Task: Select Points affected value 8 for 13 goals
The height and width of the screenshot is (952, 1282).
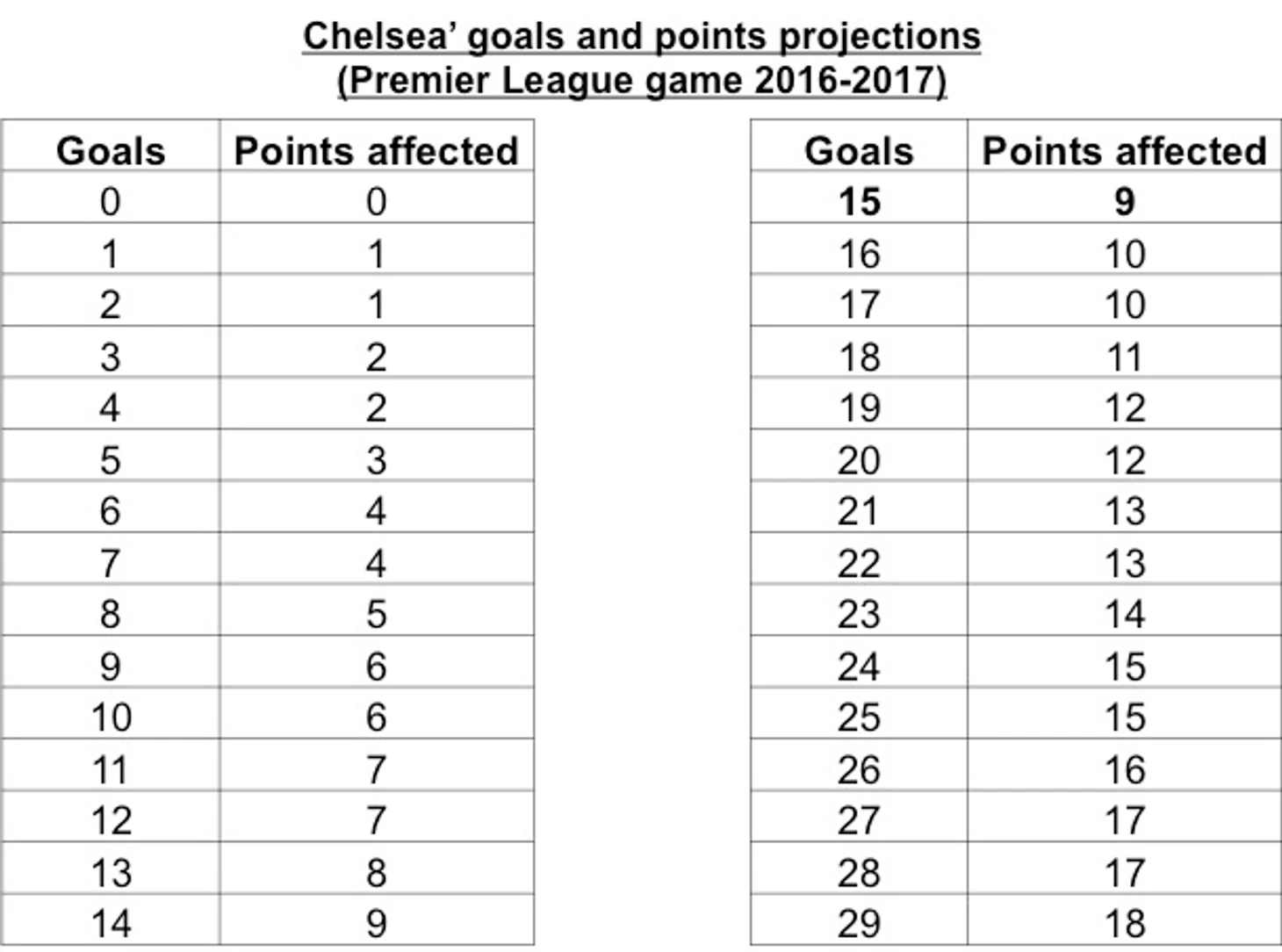Action: pos(376,873)
